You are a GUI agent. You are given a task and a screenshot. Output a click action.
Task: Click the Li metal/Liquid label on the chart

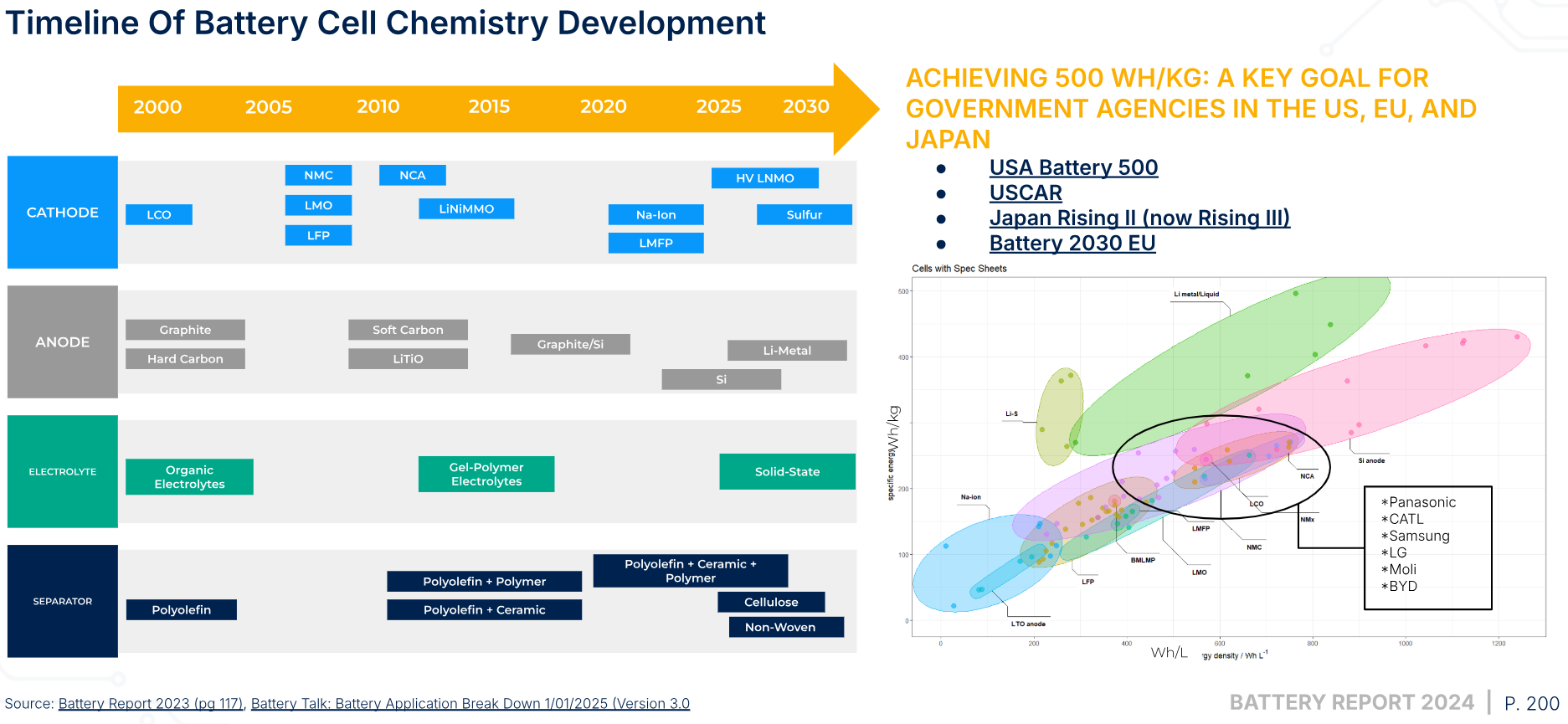1196,295
